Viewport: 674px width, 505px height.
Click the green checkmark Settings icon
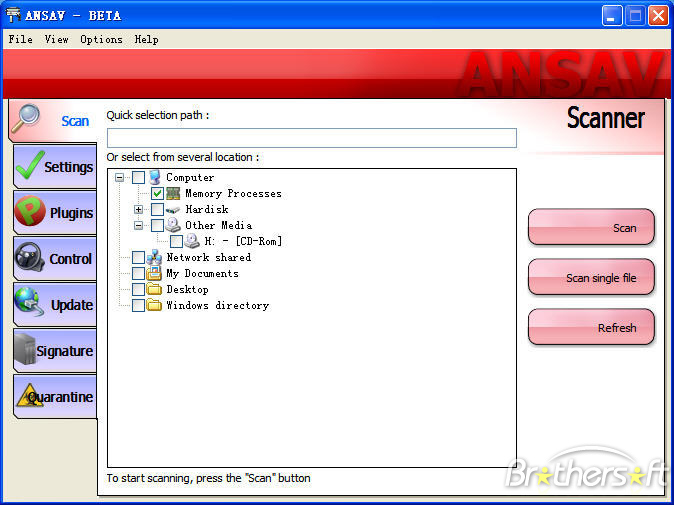click(x=30, y=165)
